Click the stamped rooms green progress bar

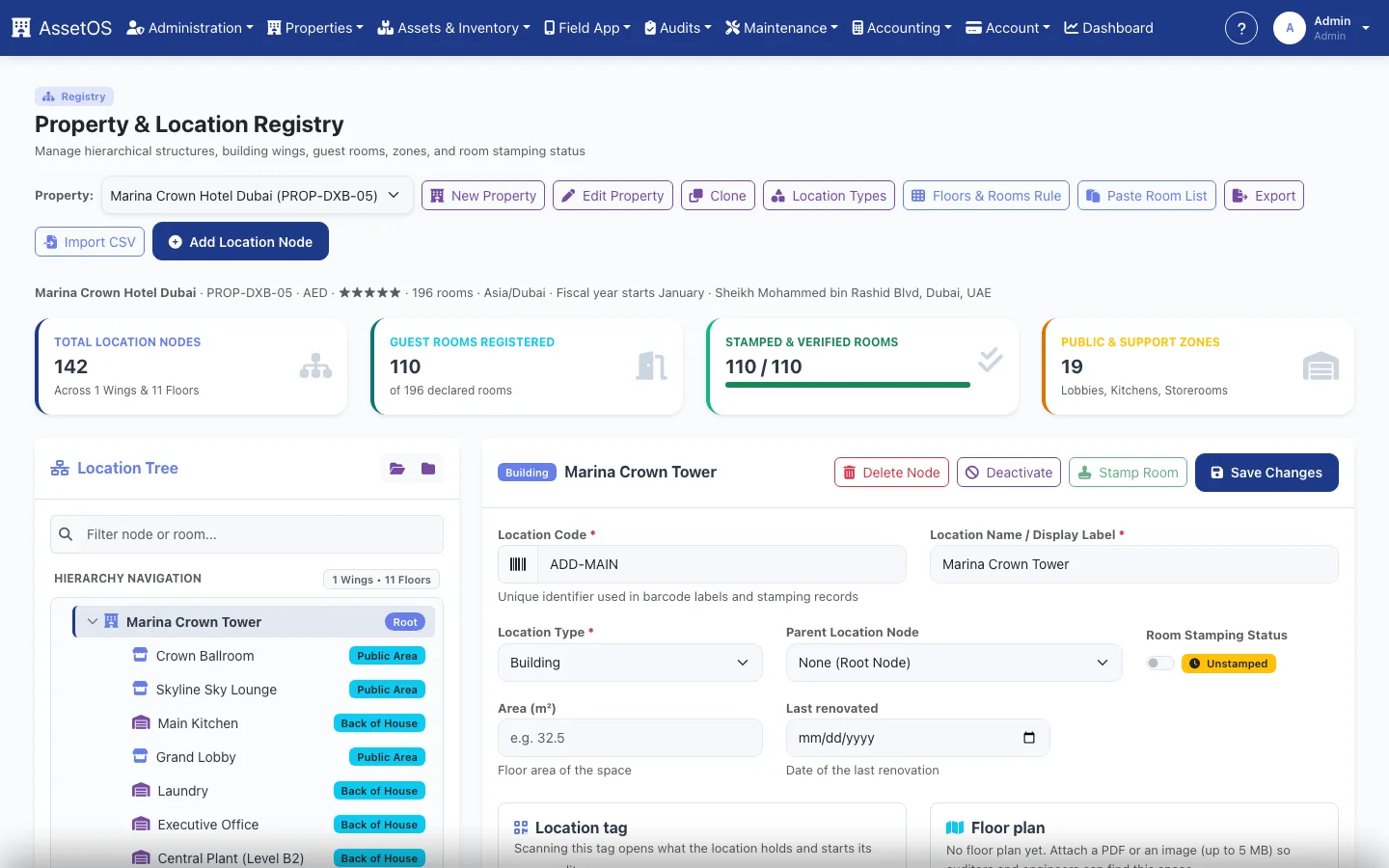click(x=848, y=385)
